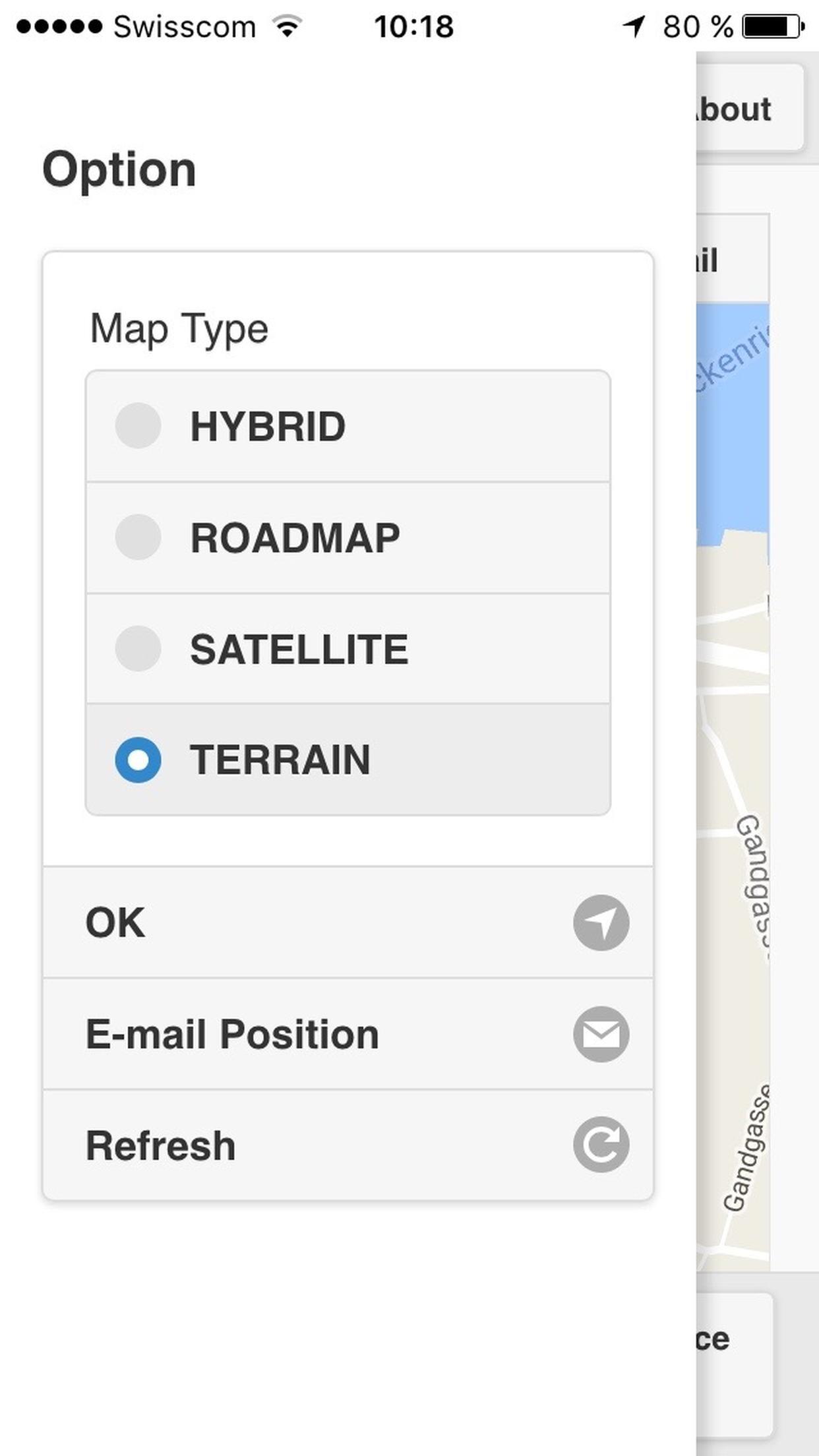The image size is (819, 1456).
Task: Tap the E-mail Position text
Action: 232,1034
